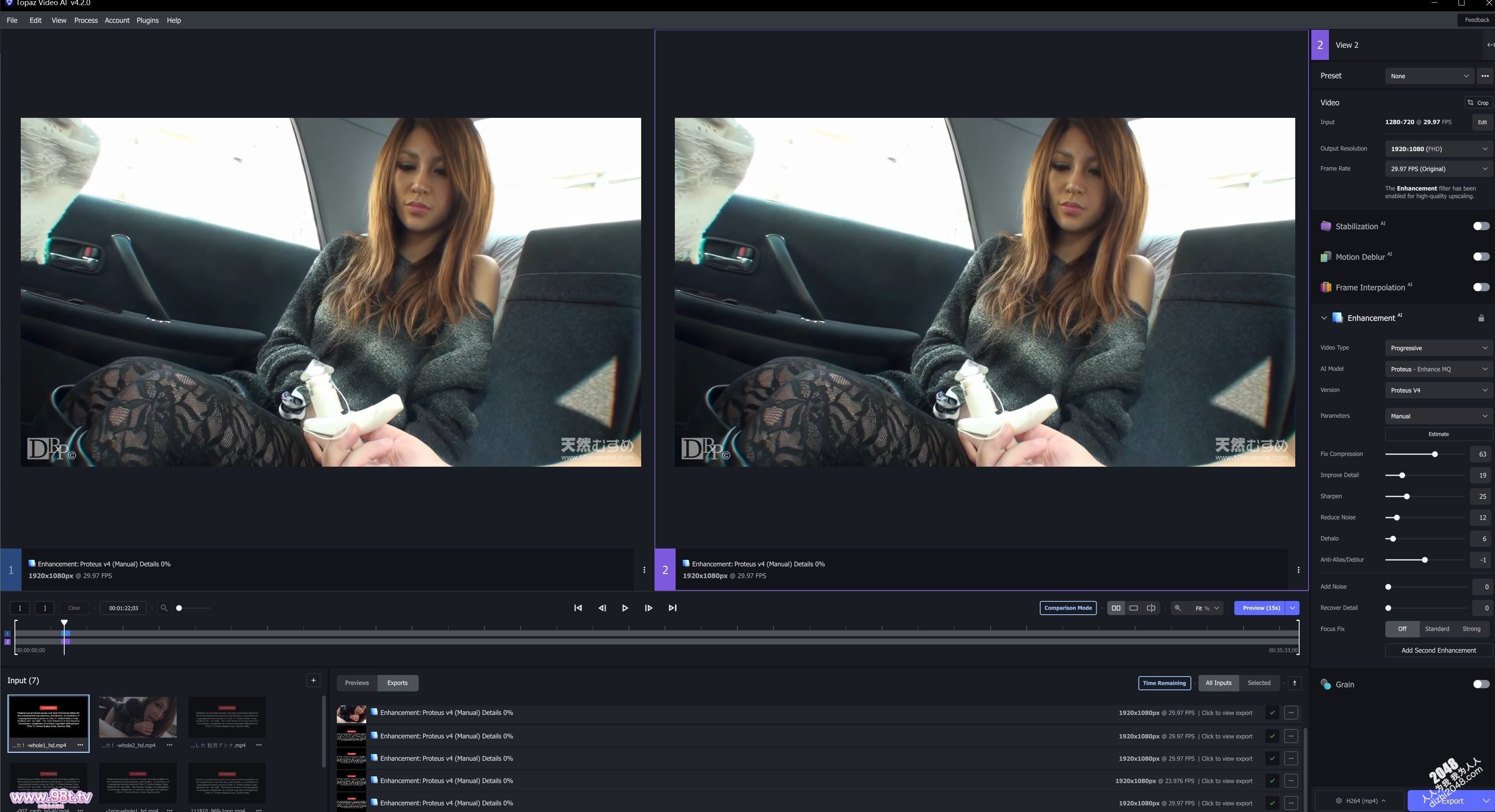Open the Output Resolution dropdown

coord(1438,149)
